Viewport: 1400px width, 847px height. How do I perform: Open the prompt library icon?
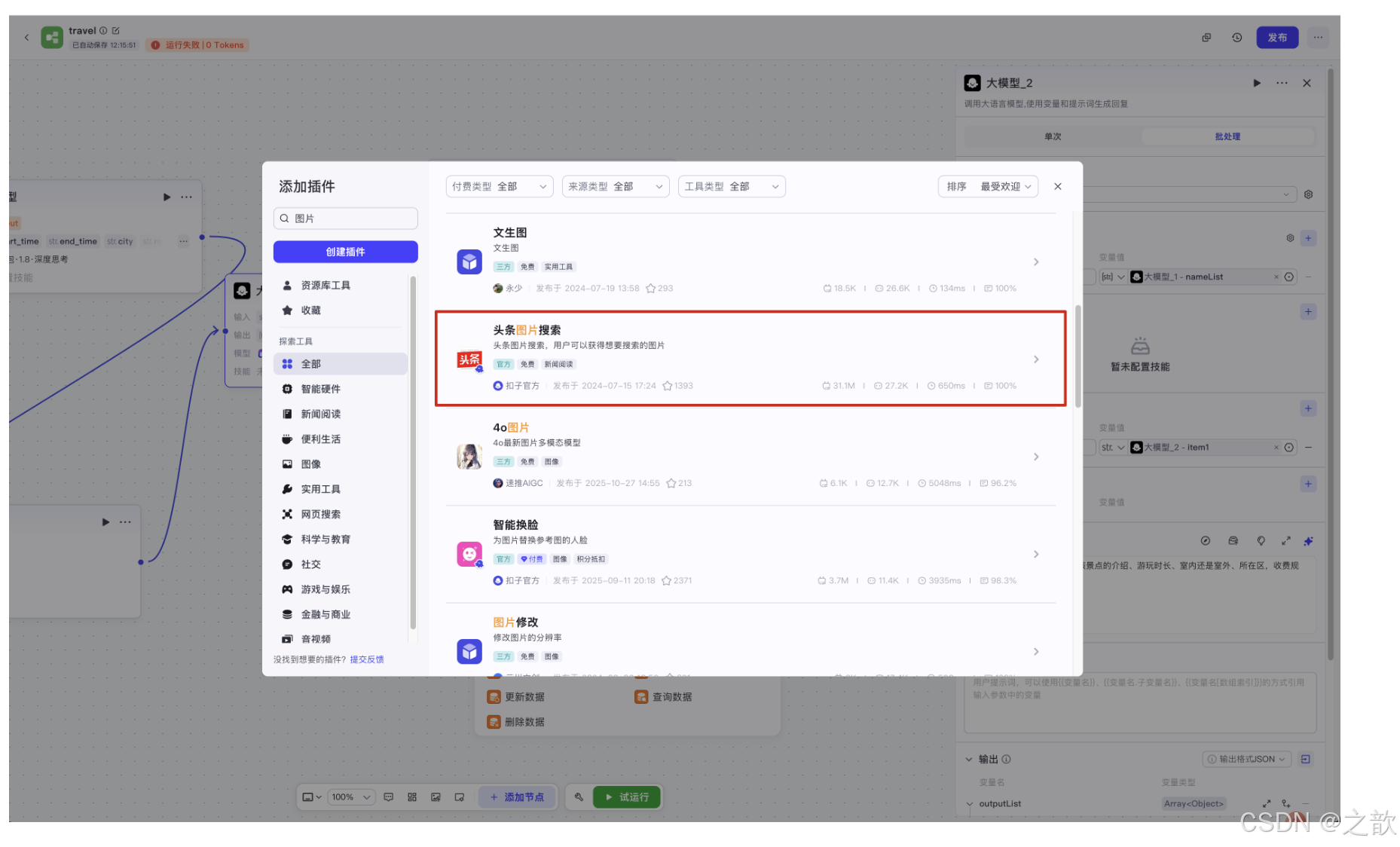coord(1233,540)
